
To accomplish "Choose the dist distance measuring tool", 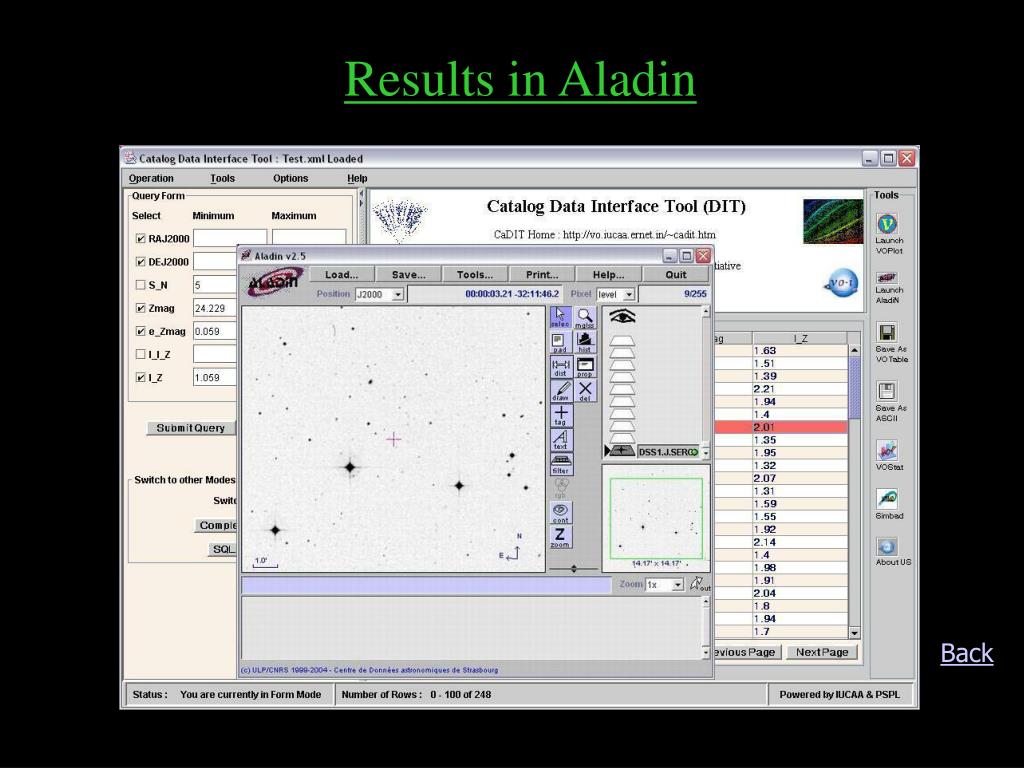I will 560,367.
